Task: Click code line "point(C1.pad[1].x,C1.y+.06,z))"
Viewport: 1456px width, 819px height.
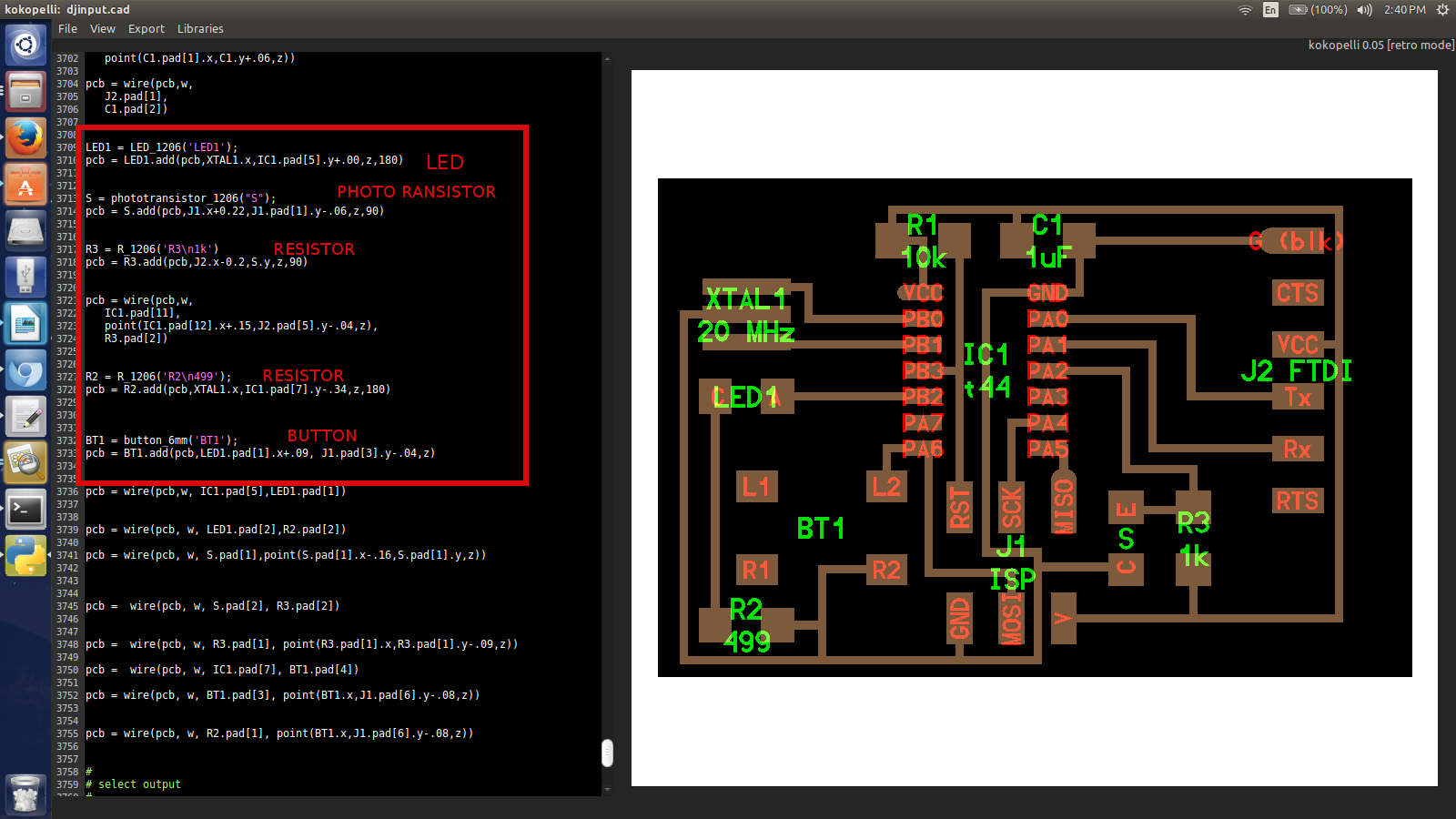Action: point(199,58)
